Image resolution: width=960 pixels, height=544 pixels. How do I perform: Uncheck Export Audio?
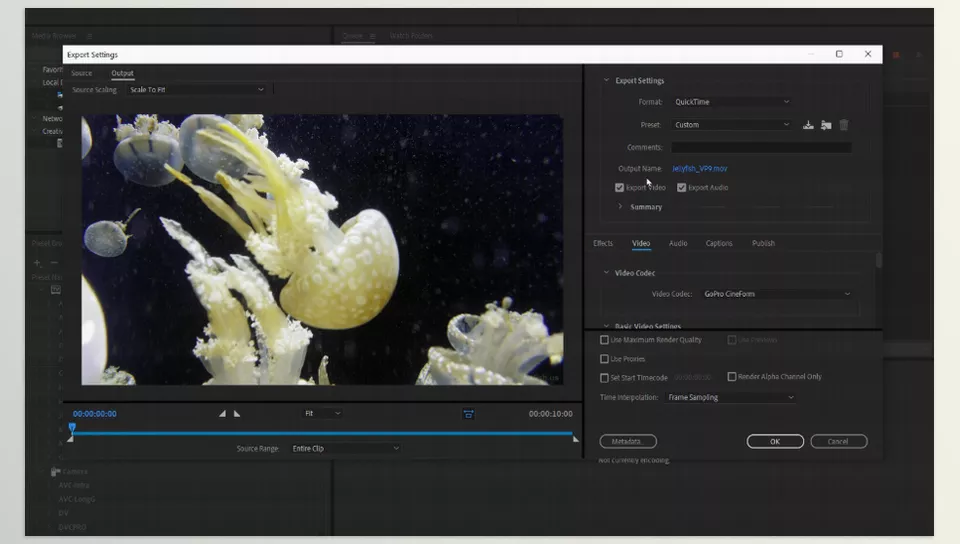pyautogui.click(x=681, y=187)
